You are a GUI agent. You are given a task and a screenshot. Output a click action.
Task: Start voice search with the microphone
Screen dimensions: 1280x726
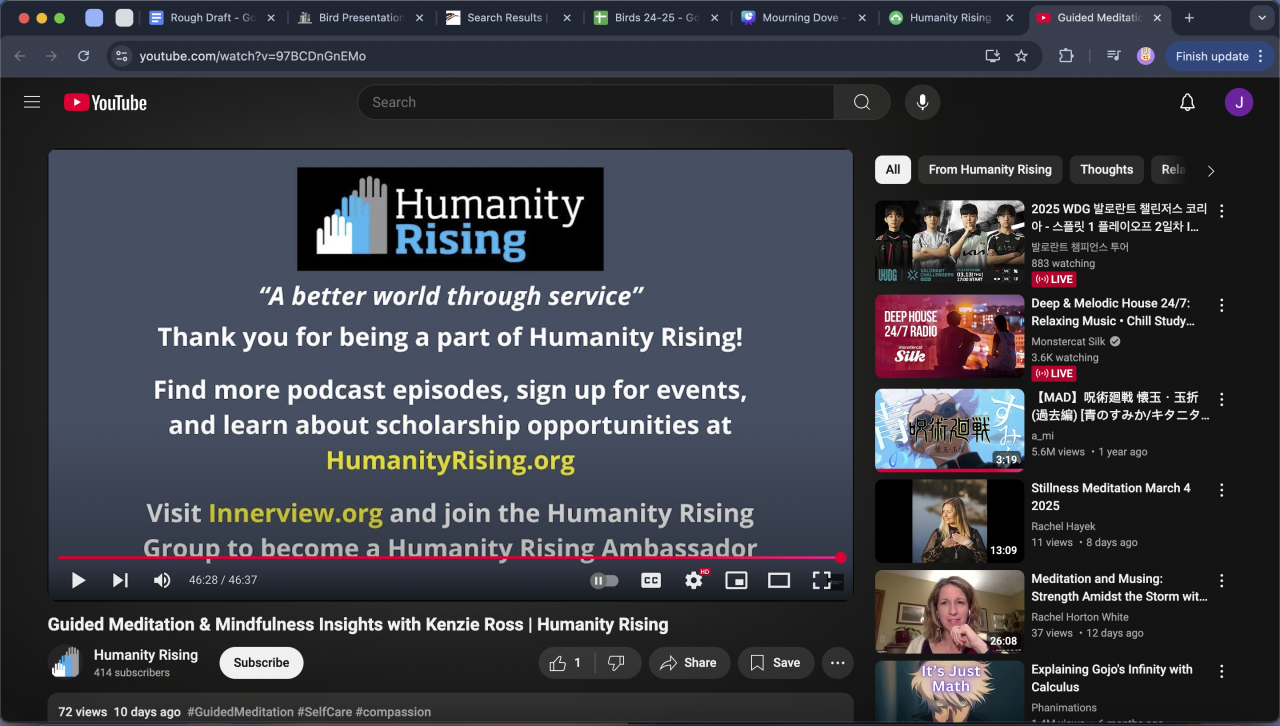tap(922, 102)
